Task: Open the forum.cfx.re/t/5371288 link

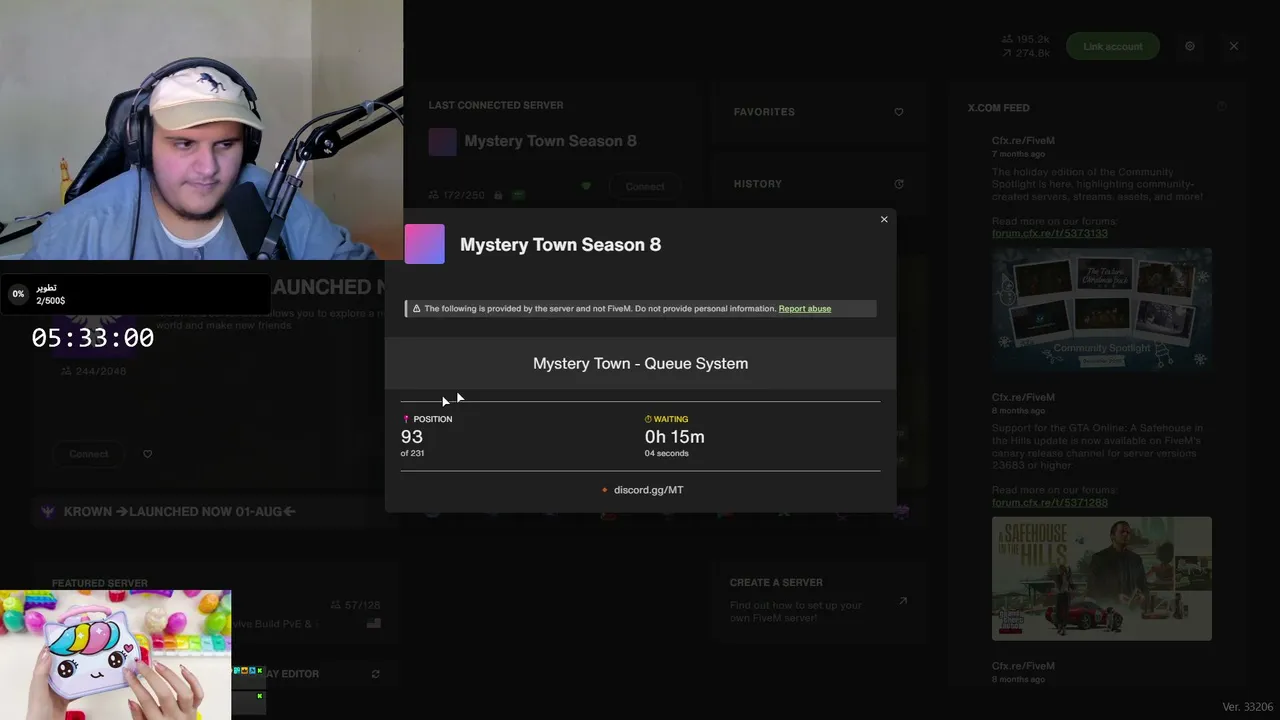Action: click(x=1050, y=503)
